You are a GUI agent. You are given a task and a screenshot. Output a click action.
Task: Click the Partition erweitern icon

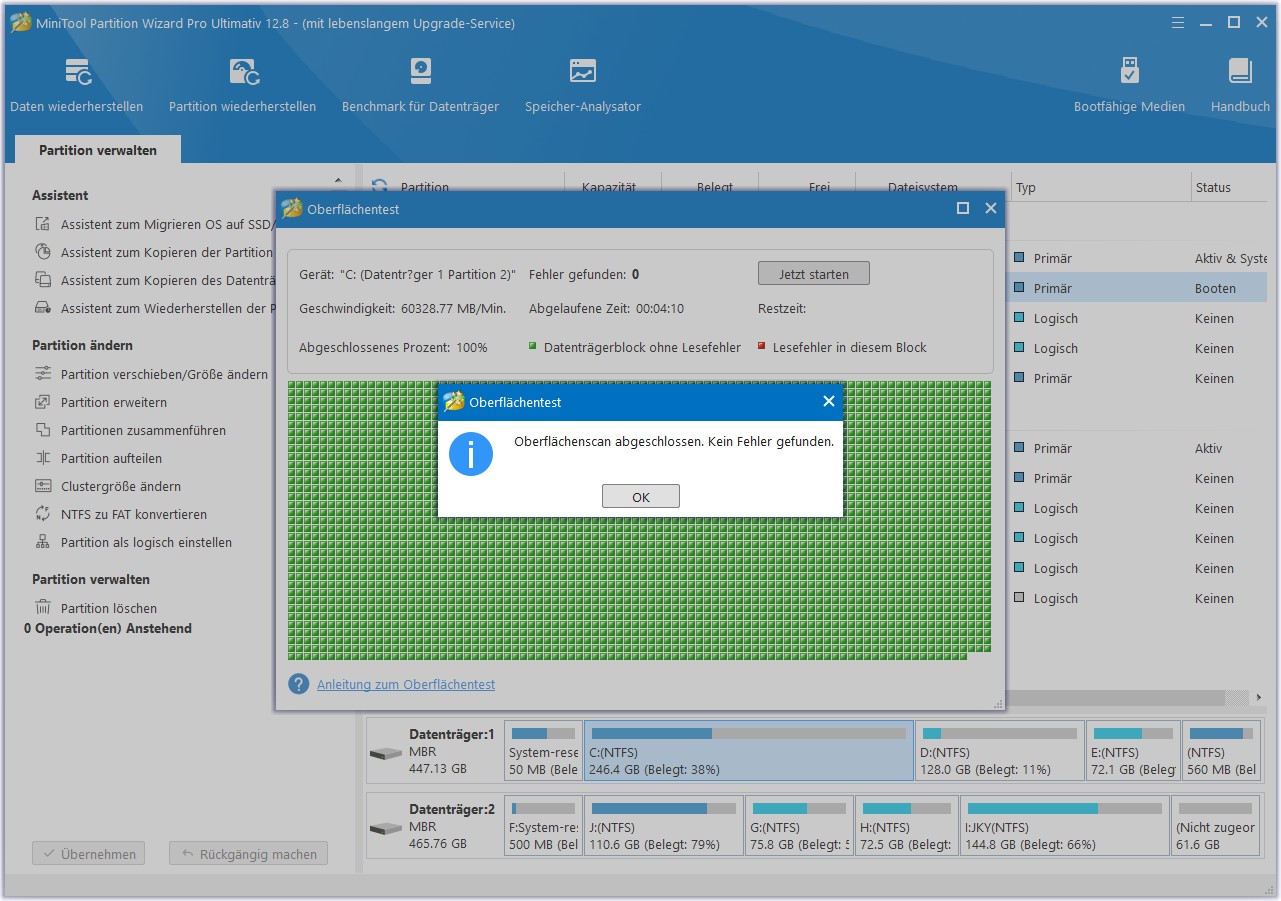click(43, 402)
